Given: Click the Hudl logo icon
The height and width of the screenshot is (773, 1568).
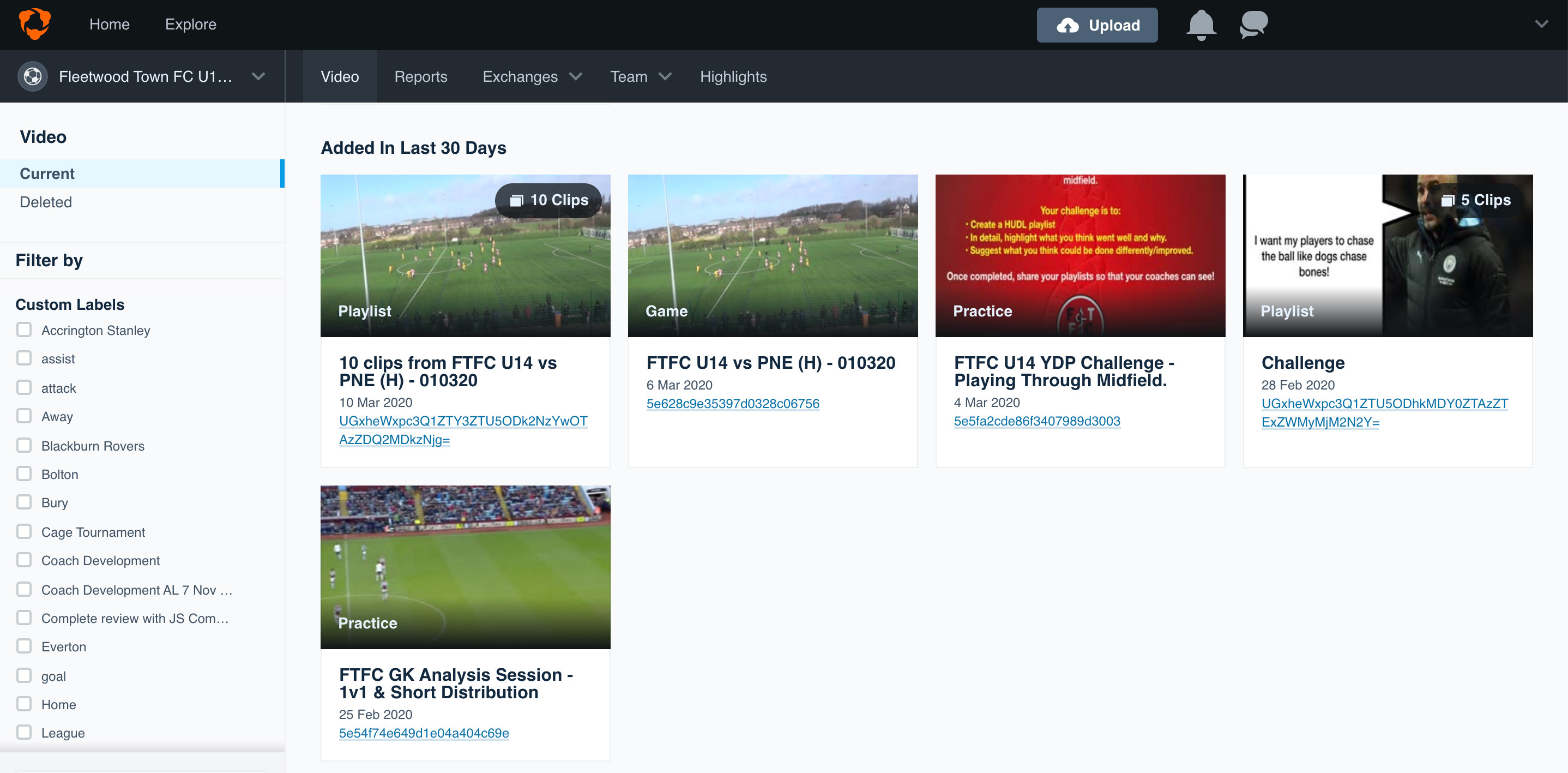Looking at the screenshot, I should [34, 24].
